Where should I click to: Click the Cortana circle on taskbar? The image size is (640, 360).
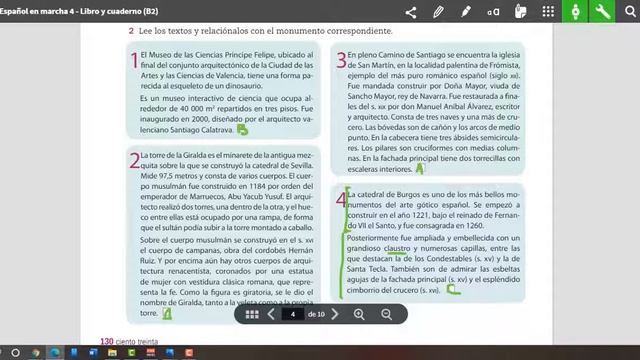[16, 353]
